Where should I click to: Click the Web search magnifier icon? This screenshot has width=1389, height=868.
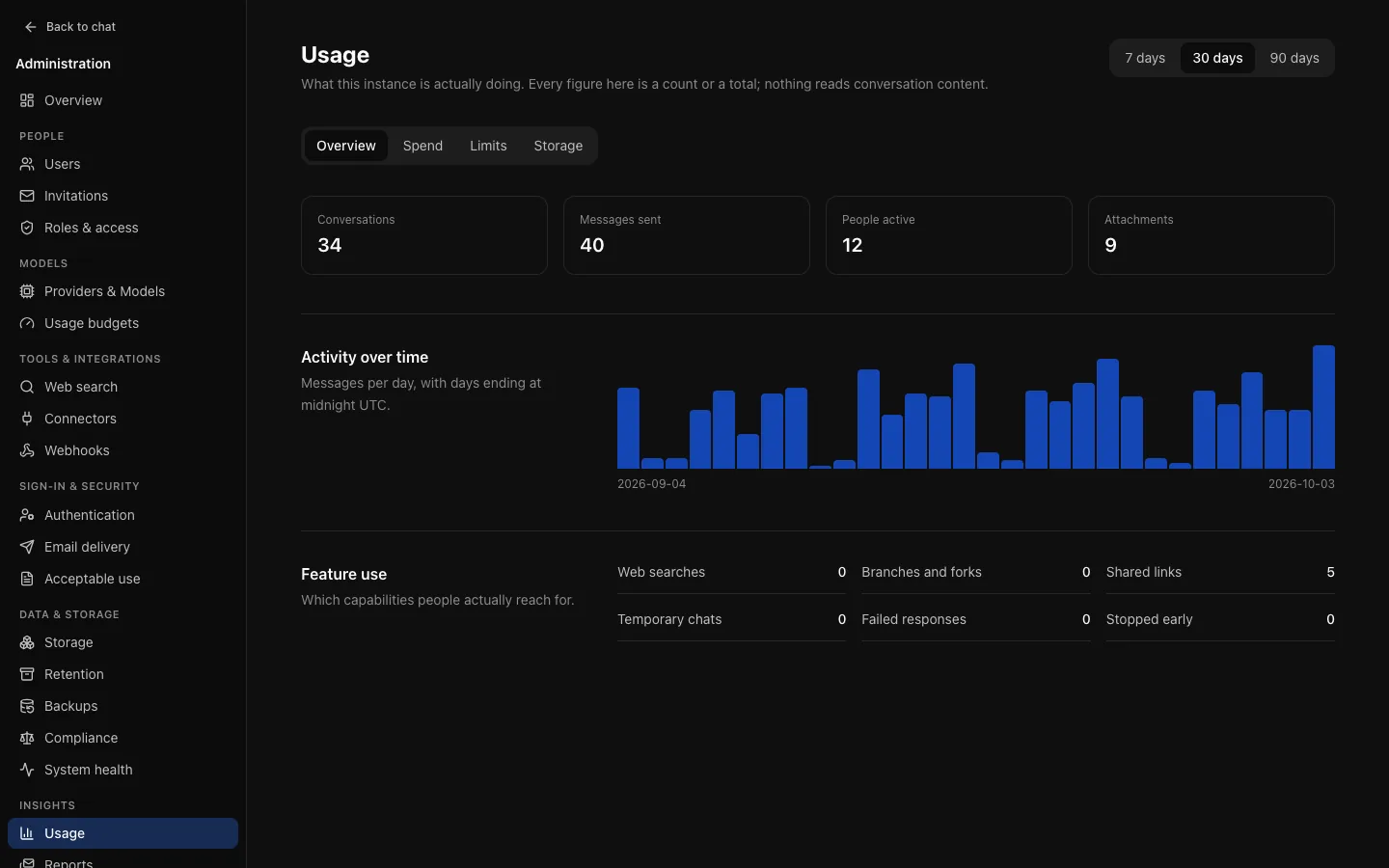pyautogui.click(x=27, y=387)
